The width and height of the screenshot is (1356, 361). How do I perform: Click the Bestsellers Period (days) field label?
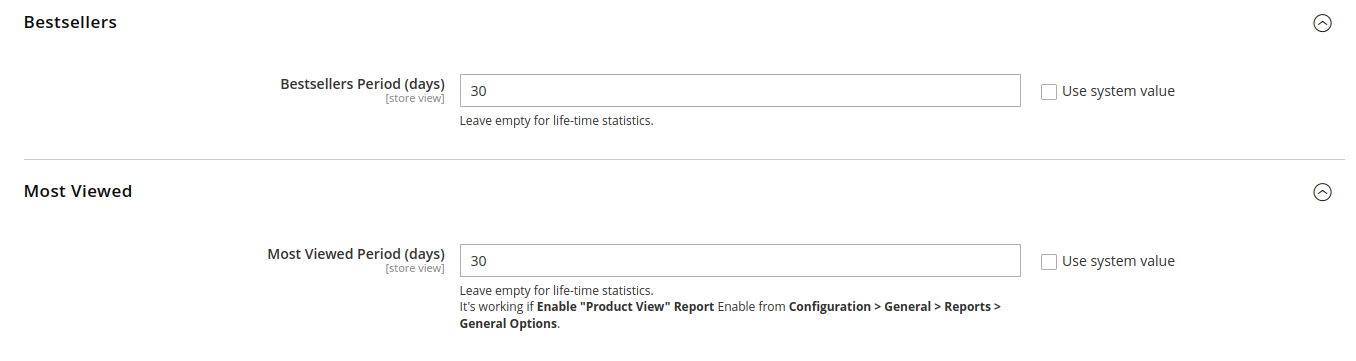362,84
